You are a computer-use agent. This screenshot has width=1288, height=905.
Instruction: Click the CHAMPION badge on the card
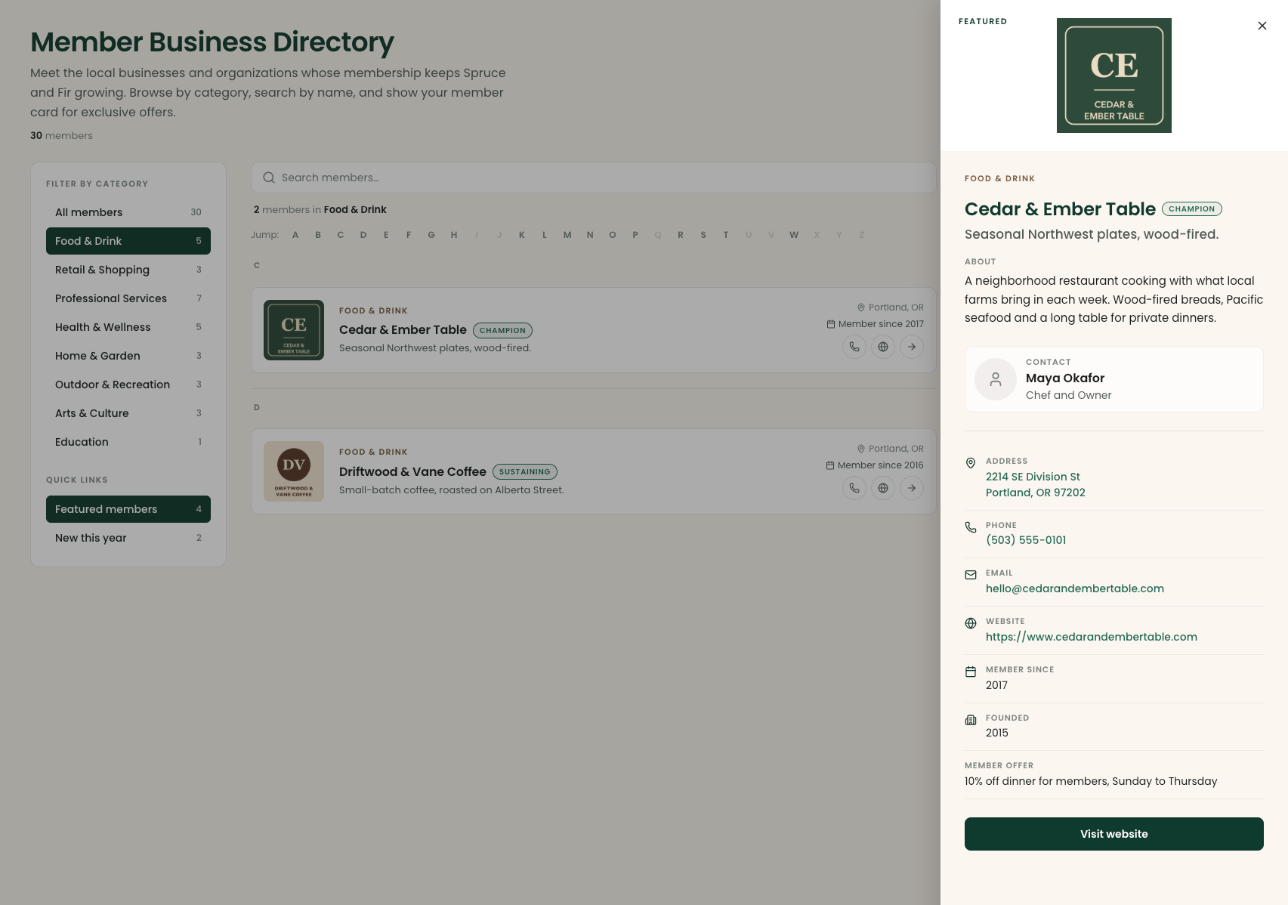click(503, 330)
